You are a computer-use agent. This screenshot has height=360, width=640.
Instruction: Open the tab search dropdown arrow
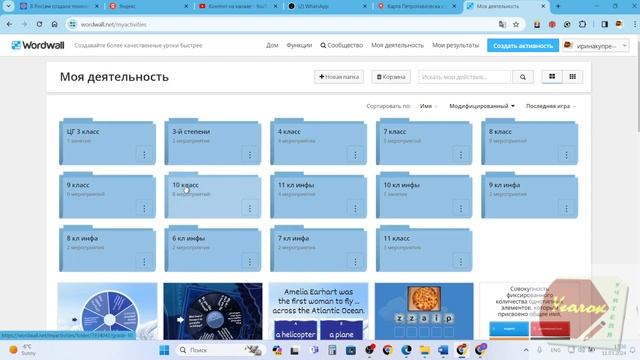(x=8, y=6)
